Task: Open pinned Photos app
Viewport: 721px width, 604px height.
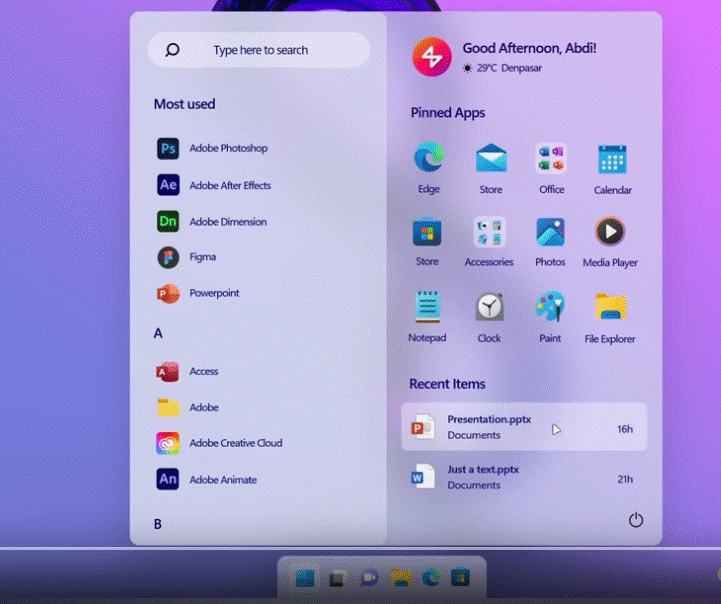Action: pos(550,242)
